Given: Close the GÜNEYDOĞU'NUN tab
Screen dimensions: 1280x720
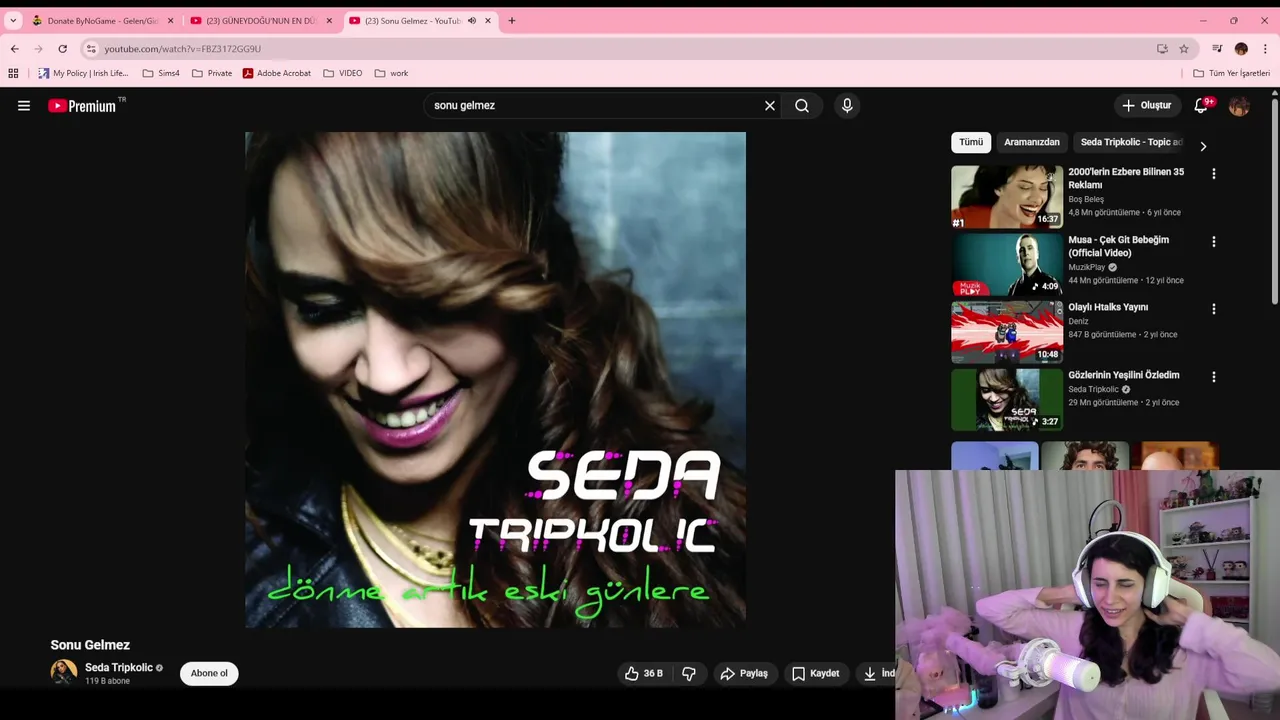Looking at the screenshot, I should 330,20.
